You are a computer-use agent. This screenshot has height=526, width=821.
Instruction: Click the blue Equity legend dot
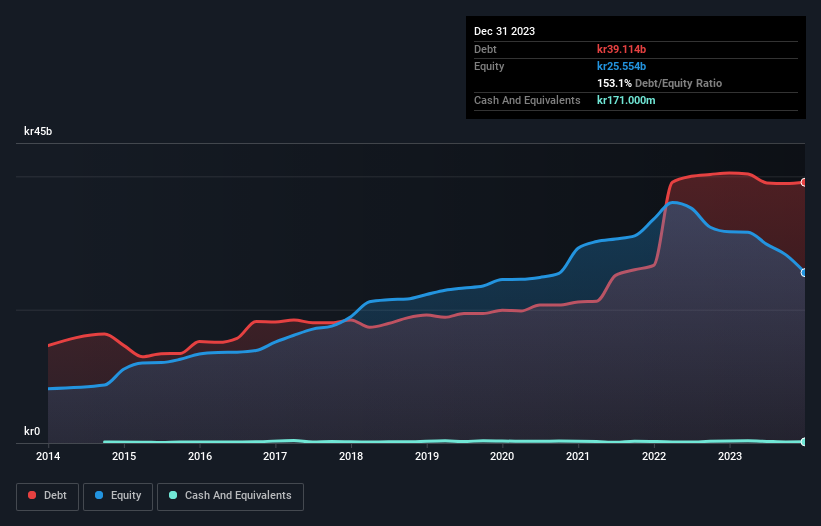99,495
